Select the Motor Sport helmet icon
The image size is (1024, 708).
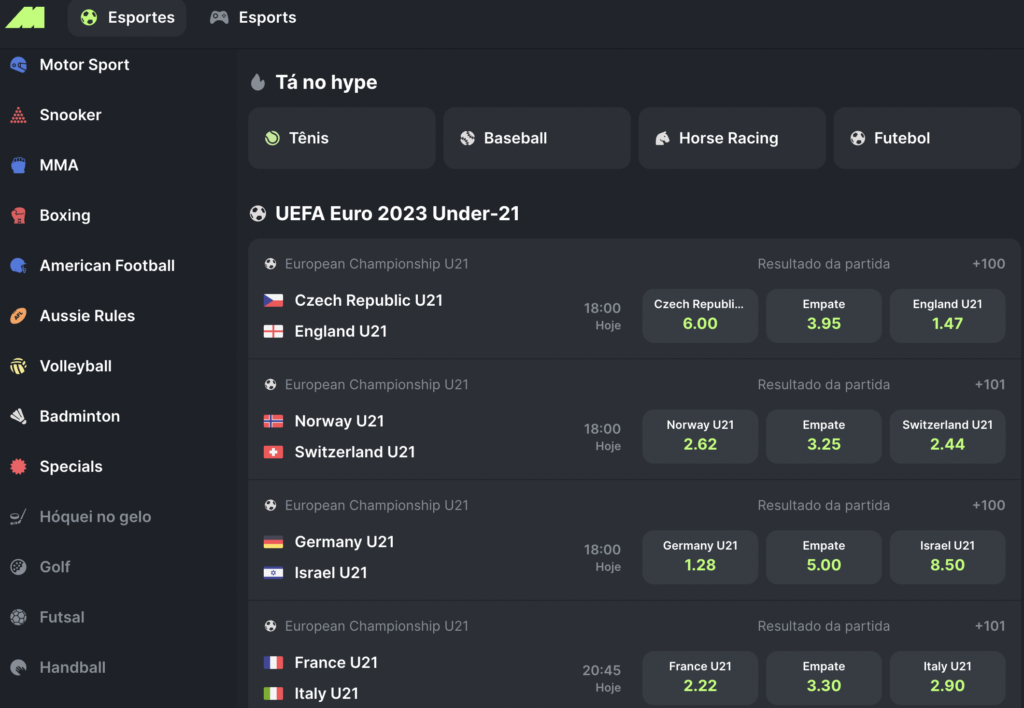click(x=18, y=65)
